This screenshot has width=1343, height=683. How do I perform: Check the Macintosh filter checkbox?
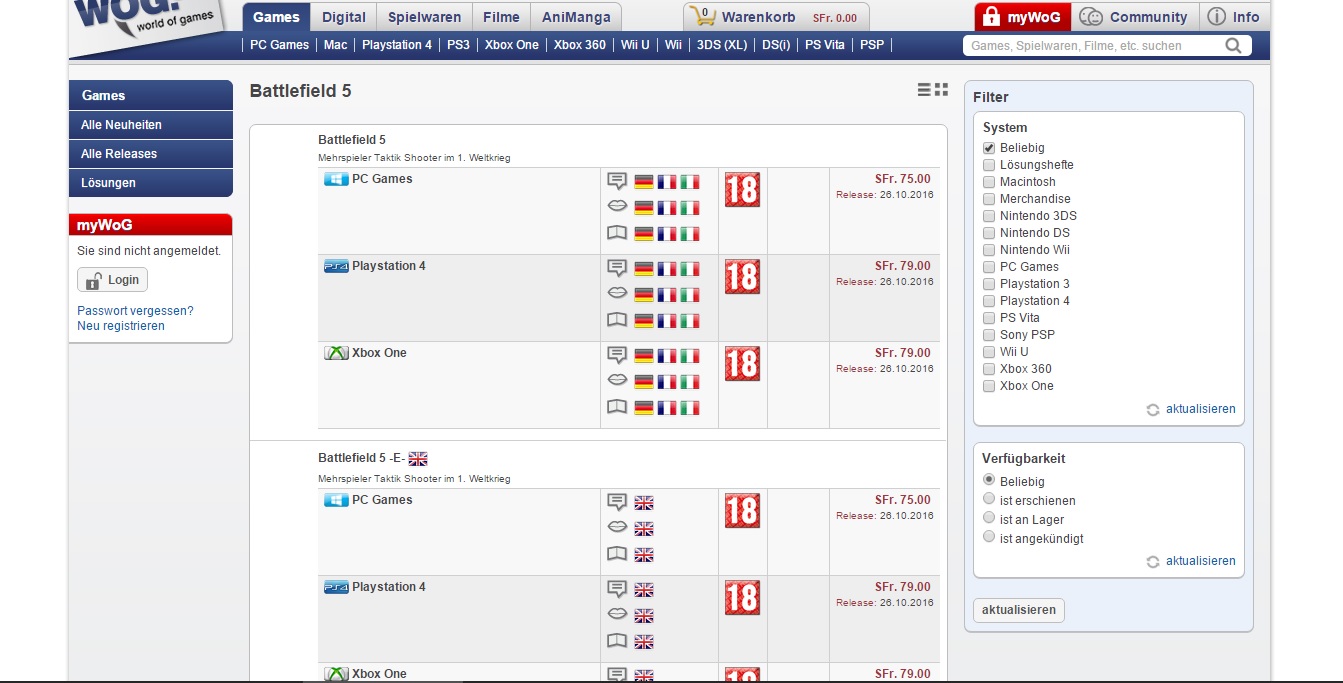[x=989, y=182]
